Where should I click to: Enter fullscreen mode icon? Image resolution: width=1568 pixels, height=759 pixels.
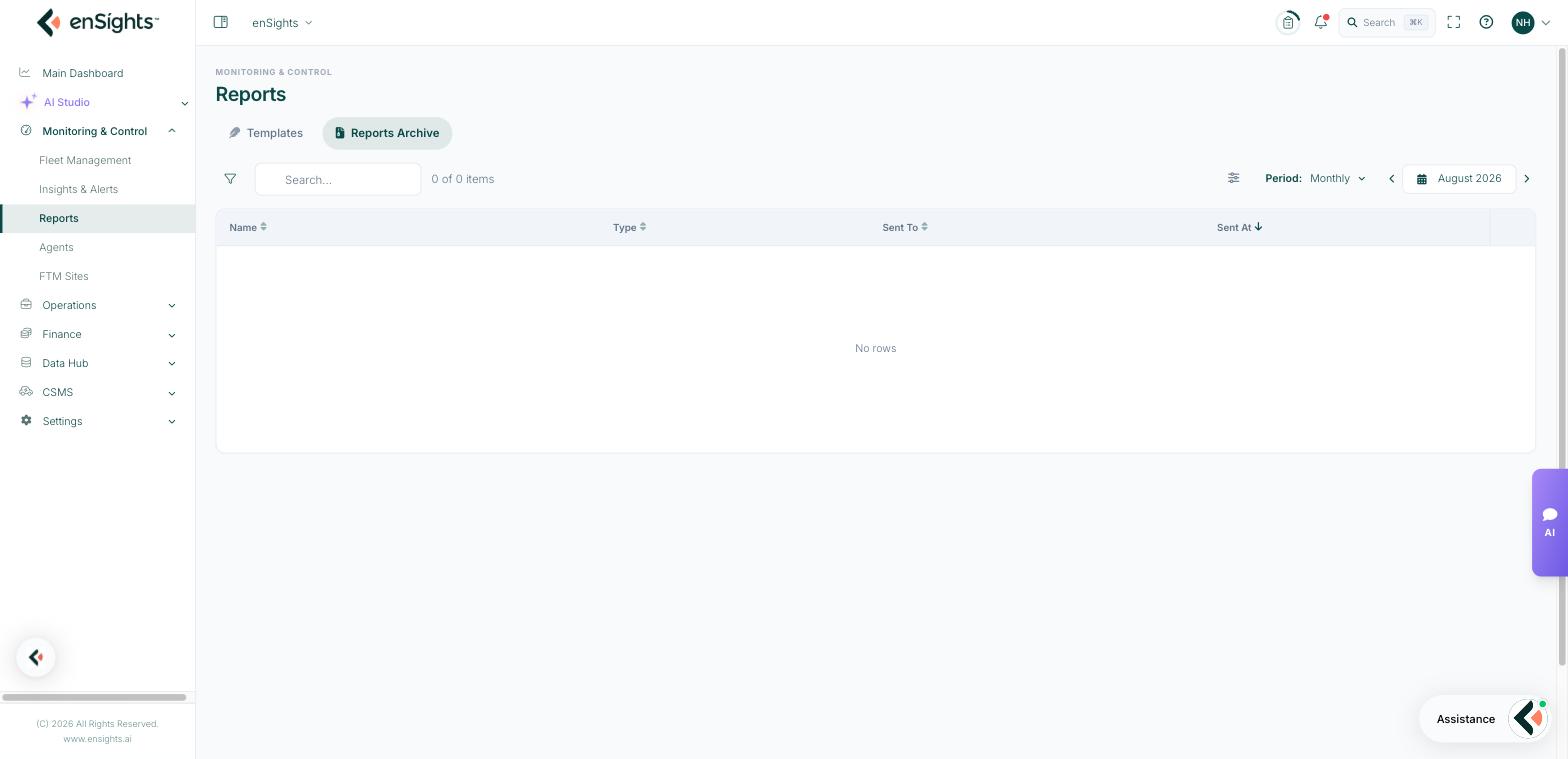(x=1454, y=22)
